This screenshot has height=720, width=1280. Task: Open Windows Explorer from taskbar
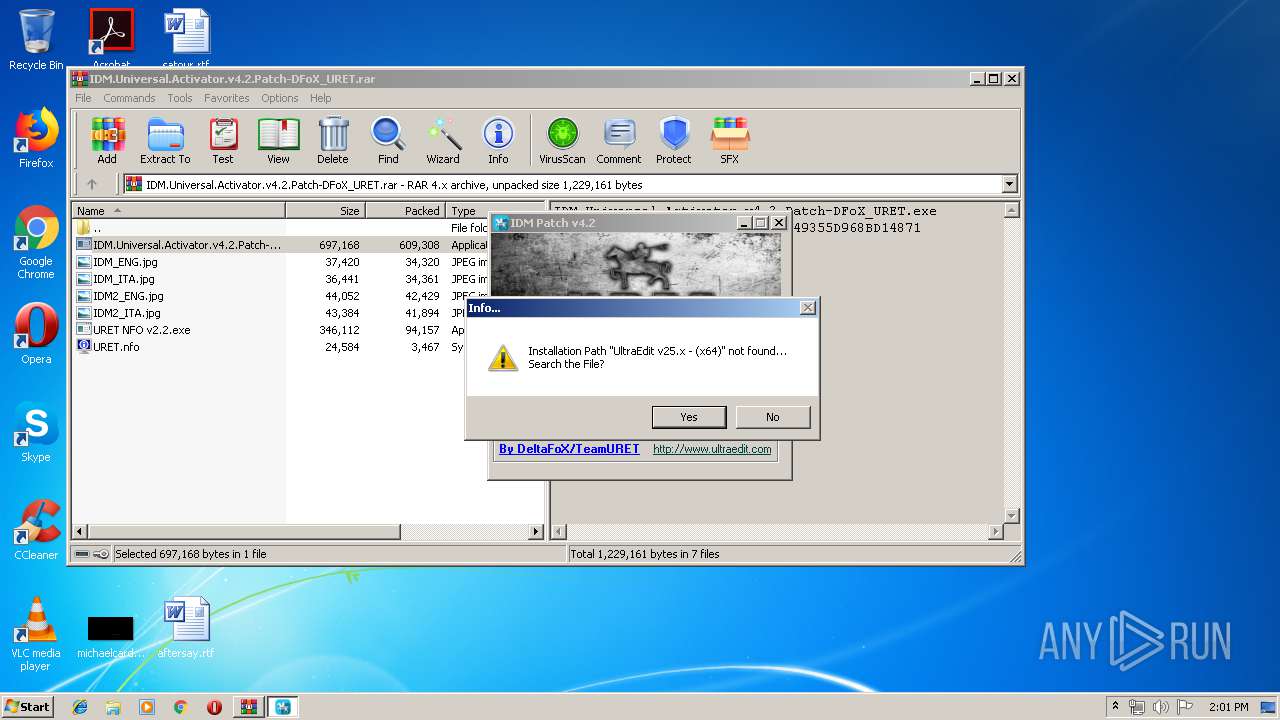click(x=113, y=707)
